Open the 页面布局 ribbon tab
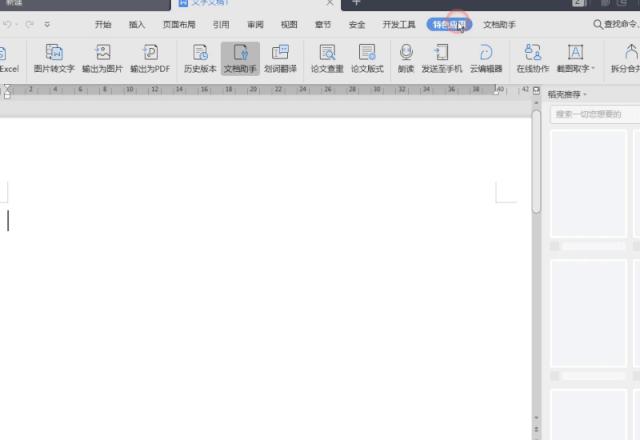This screenshot has height=440, width=640. 179,24
